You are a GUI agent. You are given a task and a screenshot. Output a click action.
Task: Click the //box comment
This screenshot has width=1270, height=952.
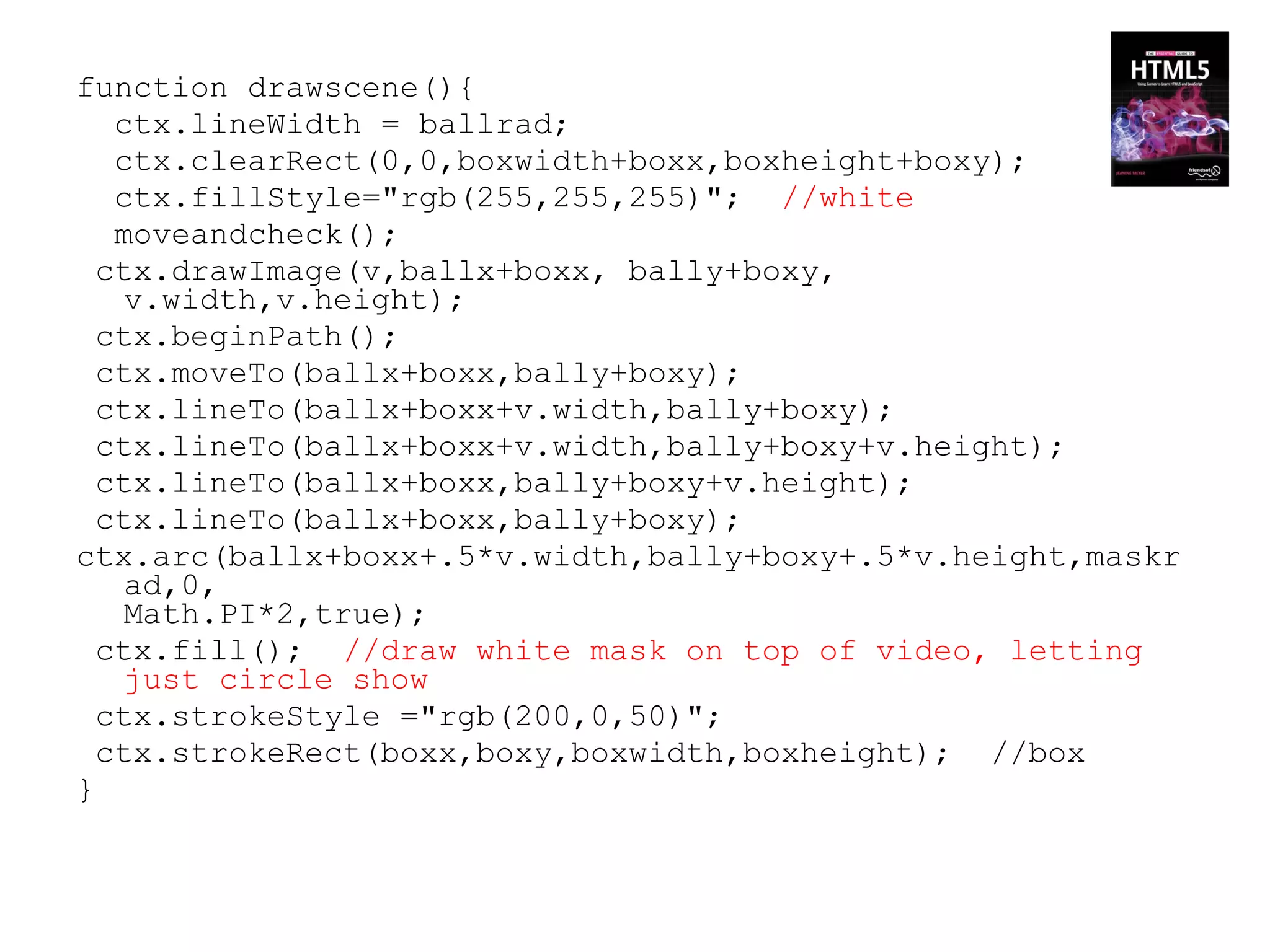pos(1039,753)
